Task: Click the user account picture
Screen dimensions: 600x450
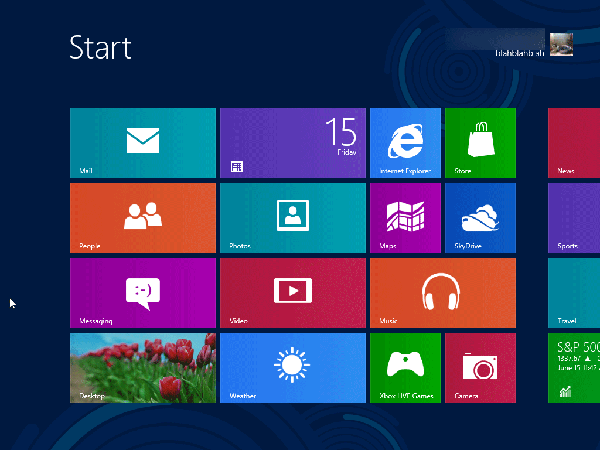Action: 561,44
